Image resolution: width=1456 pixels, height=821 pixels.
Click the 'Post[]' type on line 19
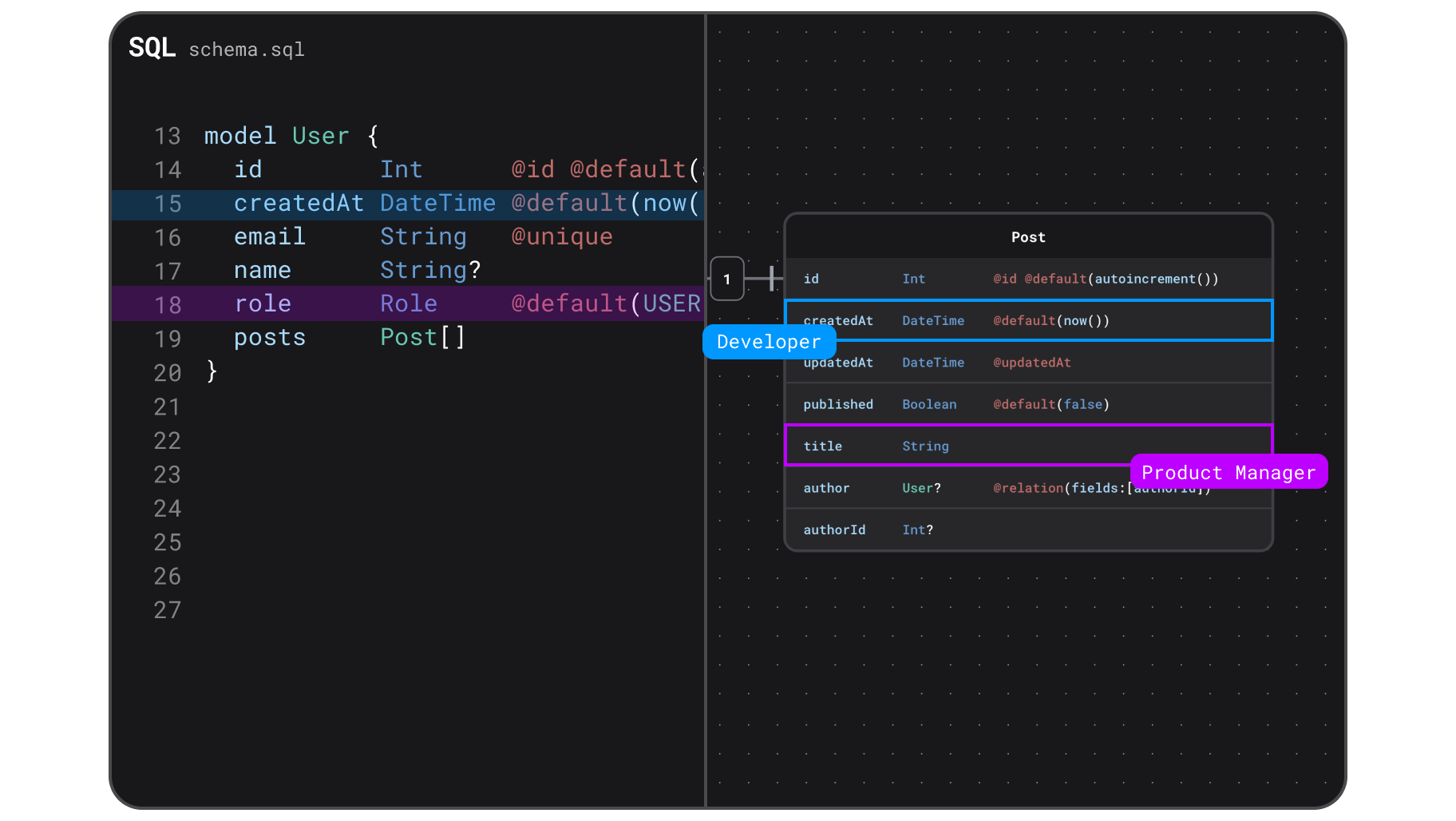423,338
